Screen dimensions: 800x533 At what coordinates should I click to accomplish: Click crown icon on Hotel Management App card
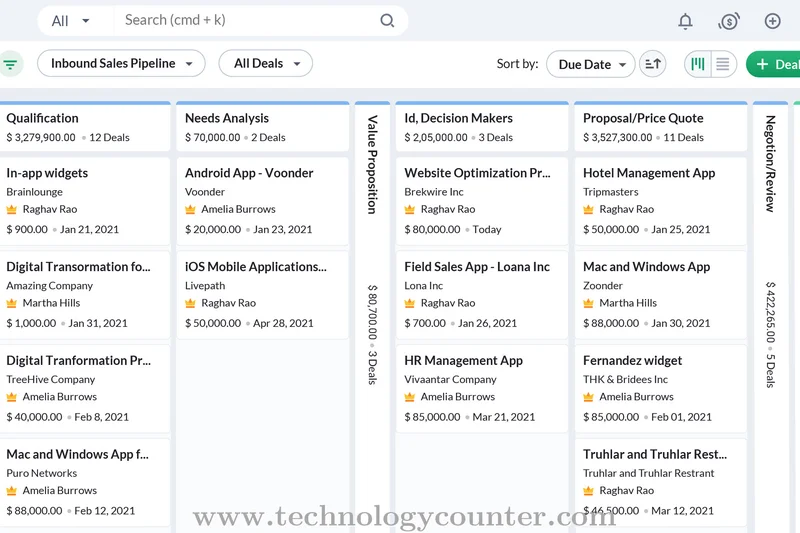tap(588, 209)
